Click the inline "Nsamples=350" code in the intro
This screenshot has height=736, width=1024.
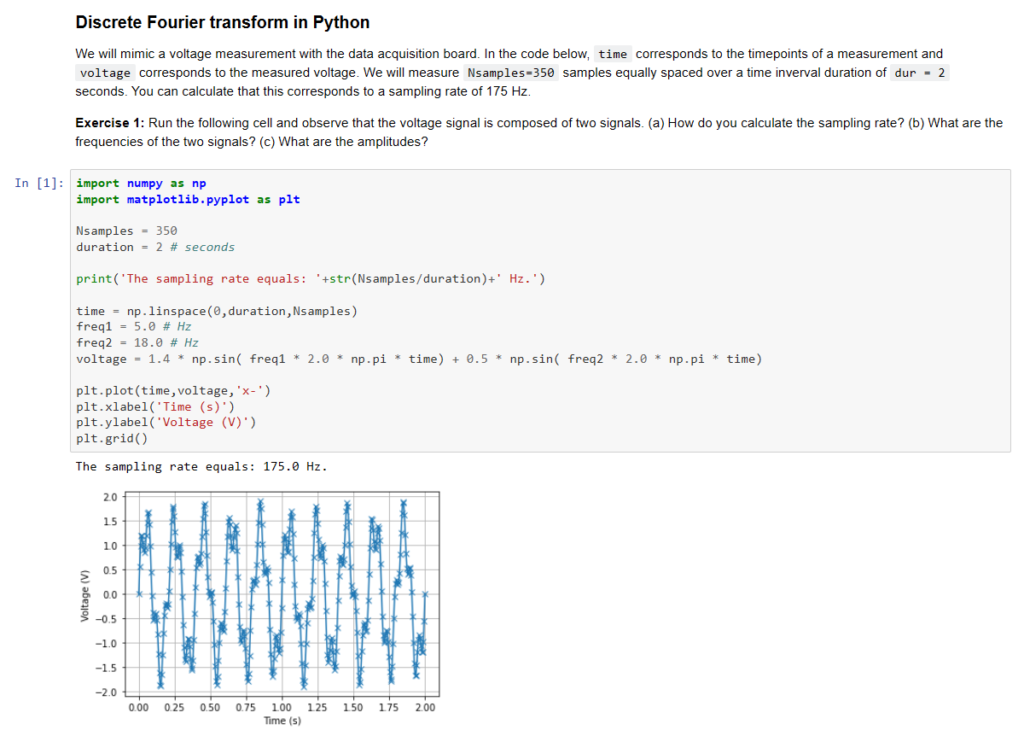(x=511, y=73)
